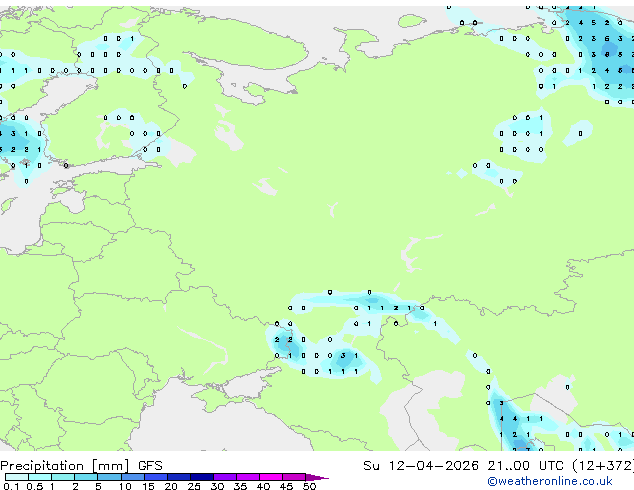Pick the 0.5–1 mm legend color
This screenshot has height=490, width=634.
coord(40,477)
